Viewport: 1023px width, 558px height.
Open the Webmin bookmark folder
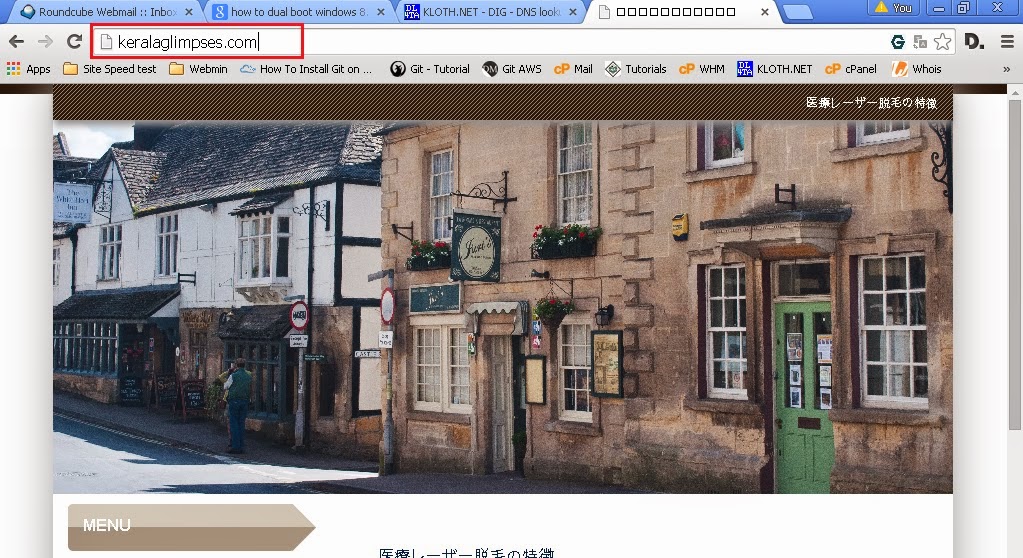click(198, 69)
